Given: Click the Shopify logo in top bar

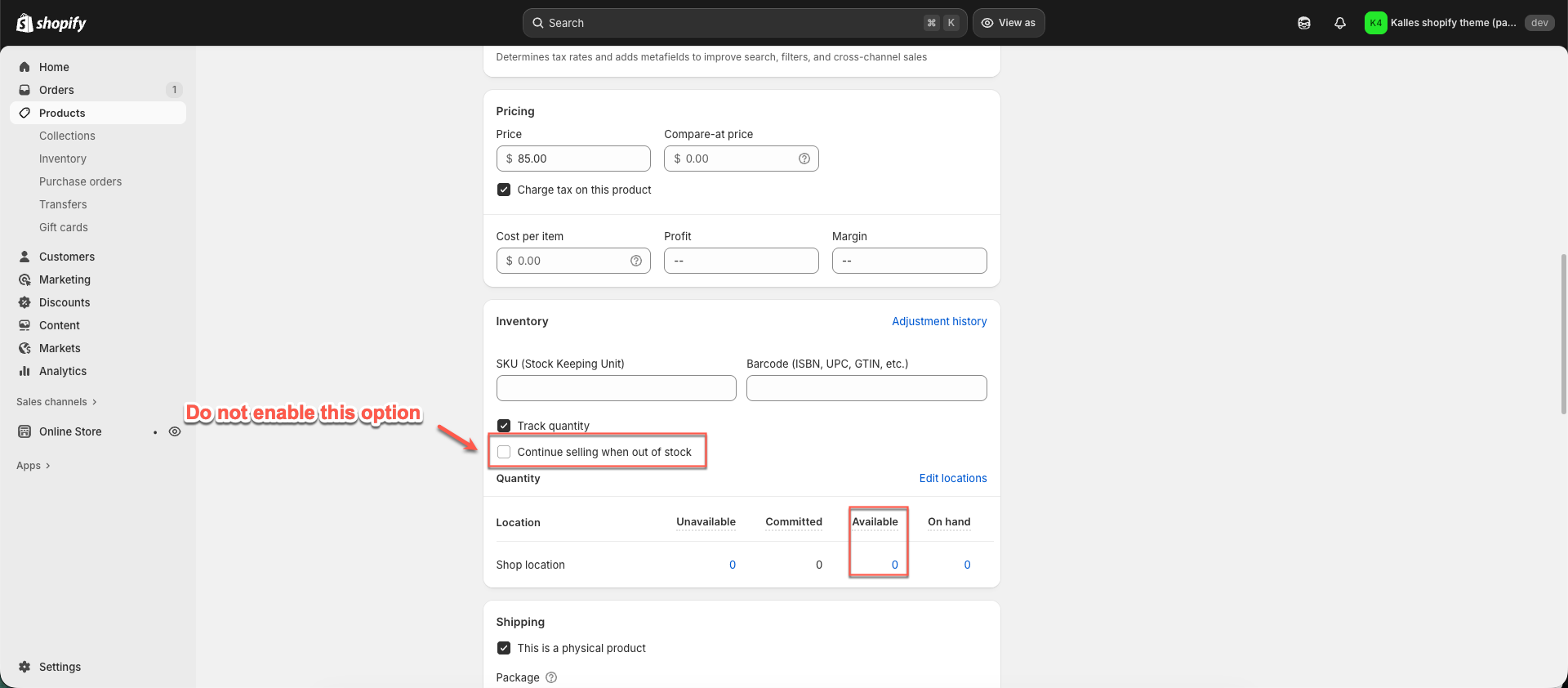Looking at the screenshot, I should 51,23.
